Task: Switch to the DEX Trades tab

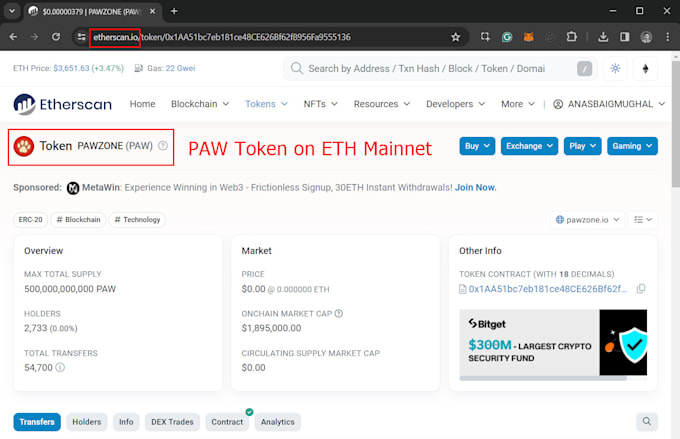Action: click(172, 422)
